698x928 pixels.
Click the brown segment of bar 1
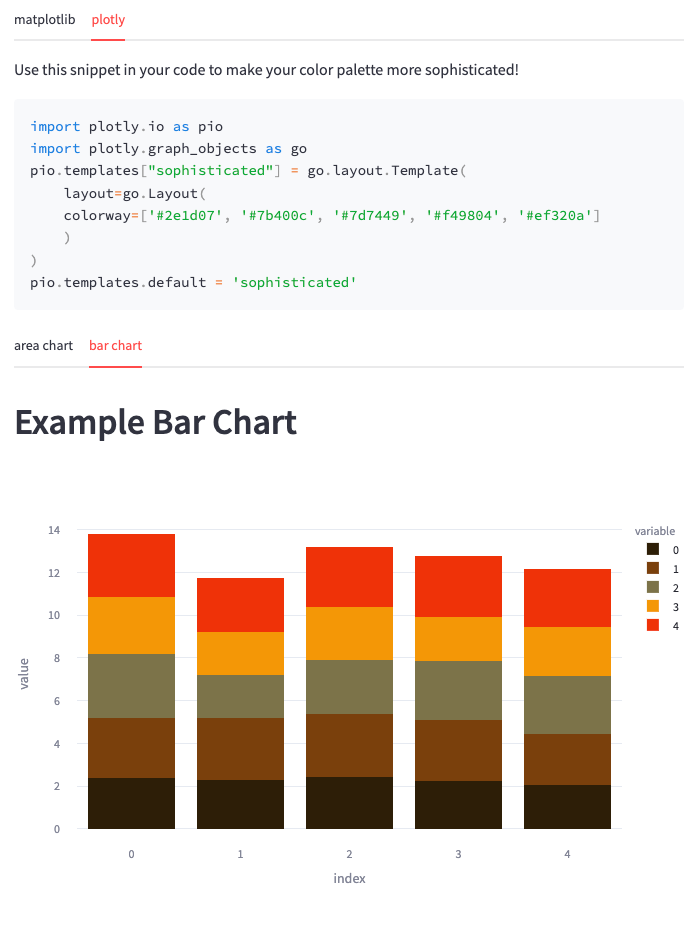tap(240, 749)
